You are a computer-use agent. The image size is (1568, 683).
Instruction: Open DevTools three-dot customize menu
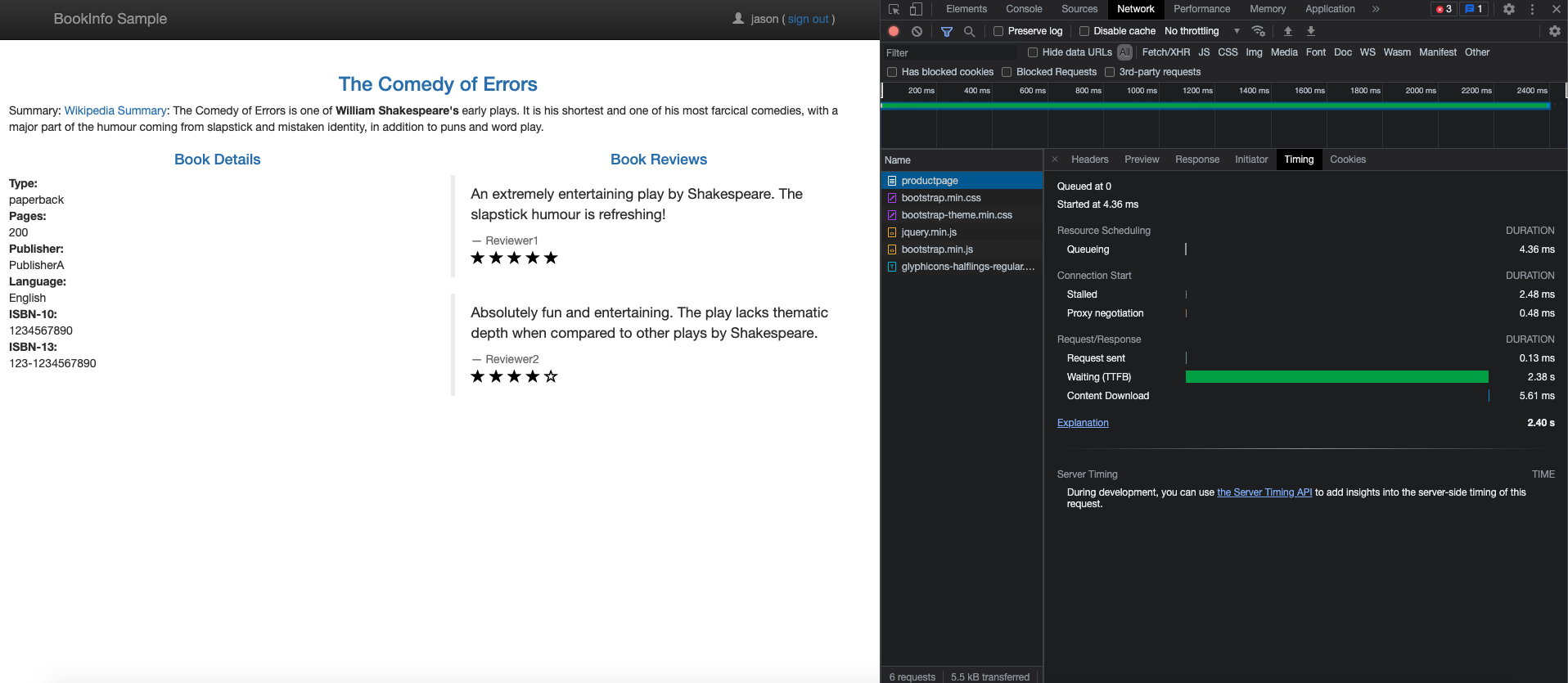point(1532,9)
